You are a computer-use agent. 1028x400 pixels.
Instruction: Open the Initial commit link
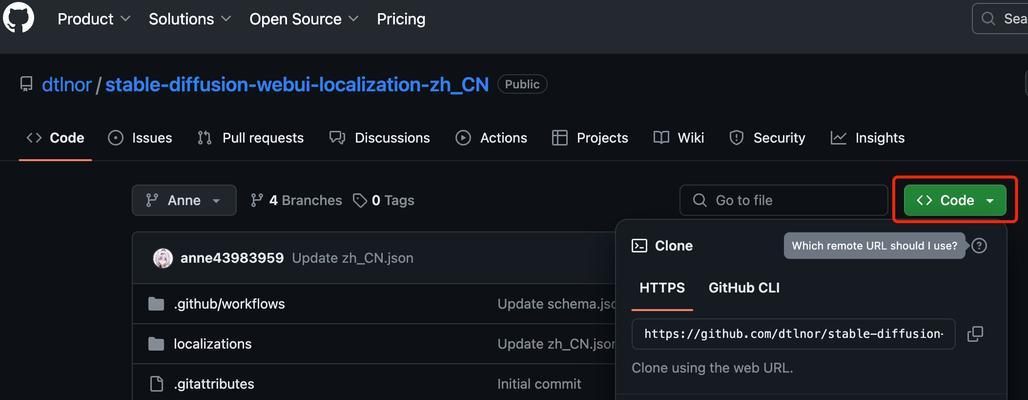coord(539,384)
